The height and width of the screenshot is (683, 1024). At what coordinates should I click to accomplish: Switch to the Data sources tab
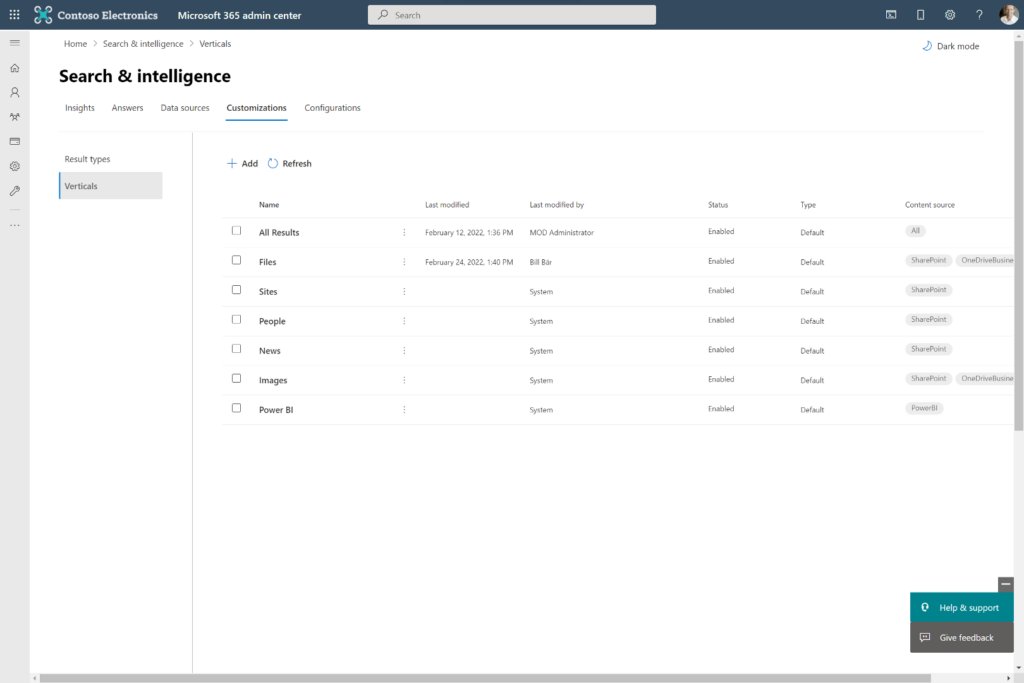(x=185, y=108)
